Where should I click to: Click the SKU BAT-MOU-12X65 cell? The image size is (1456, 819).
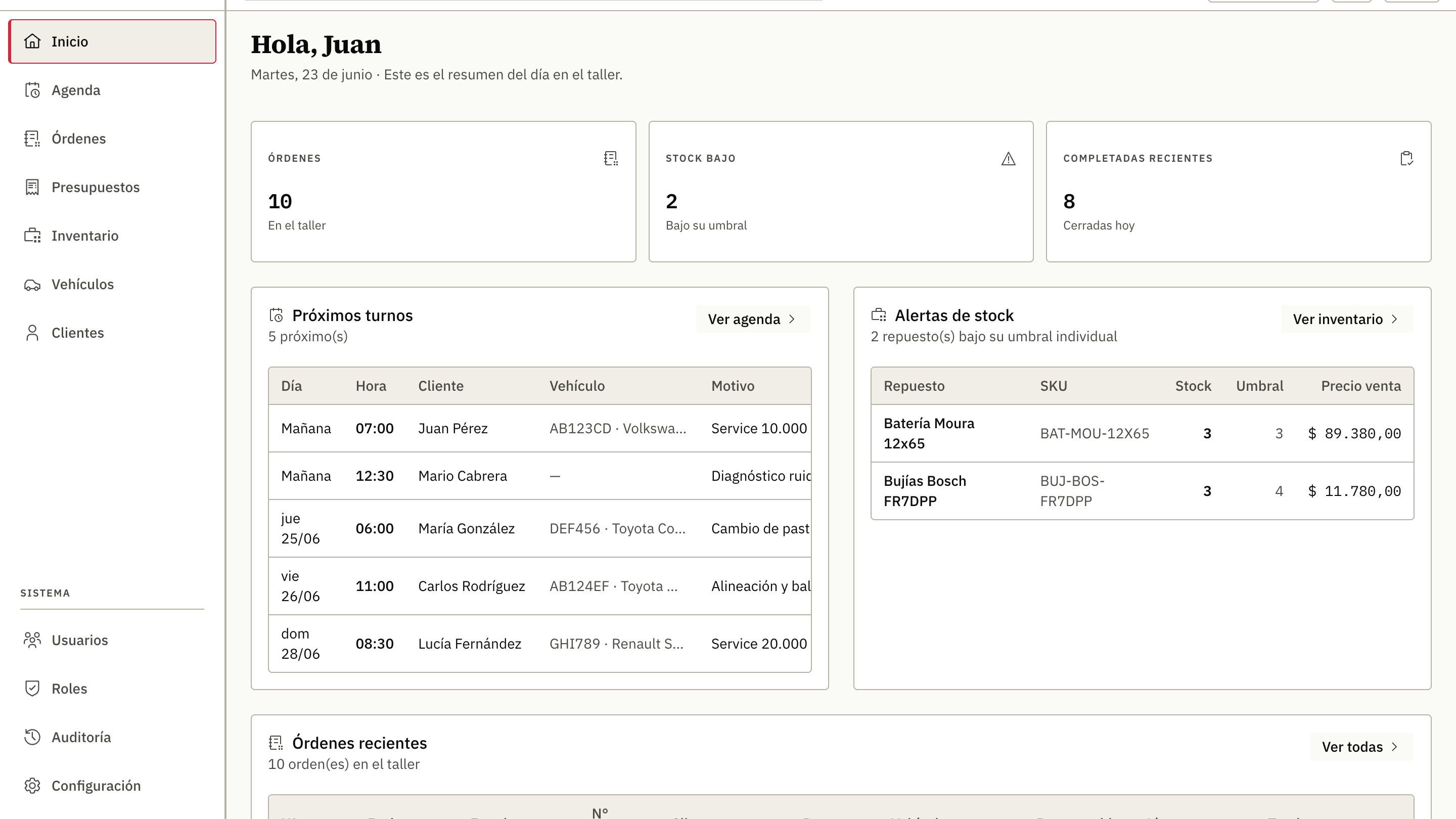coord(1095,434)
